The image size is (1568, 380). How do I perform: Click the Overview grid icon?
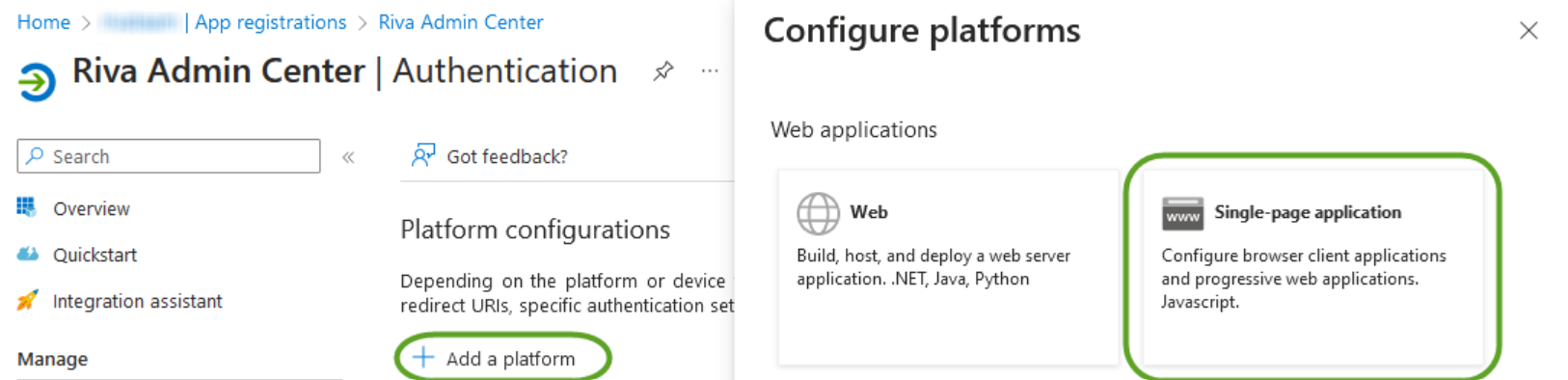pyautogui.click(x=26, y=206)
